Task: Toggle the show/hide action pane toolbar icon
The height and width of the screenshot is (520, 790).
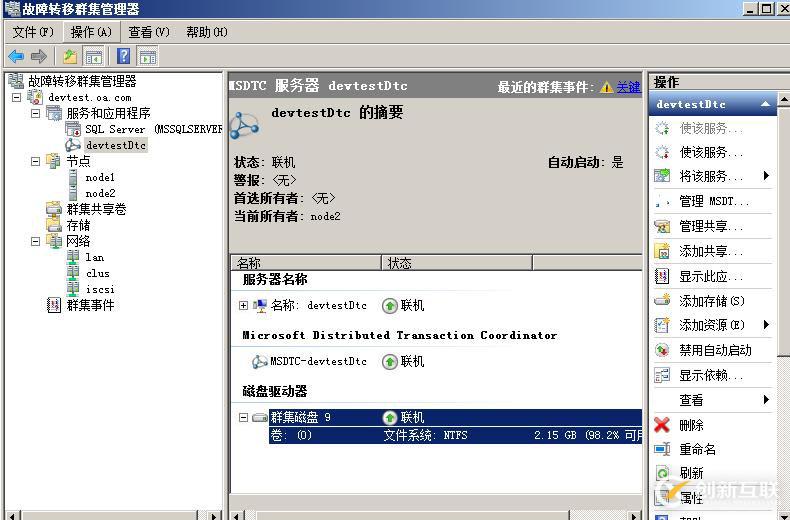Action: (148, 56)
